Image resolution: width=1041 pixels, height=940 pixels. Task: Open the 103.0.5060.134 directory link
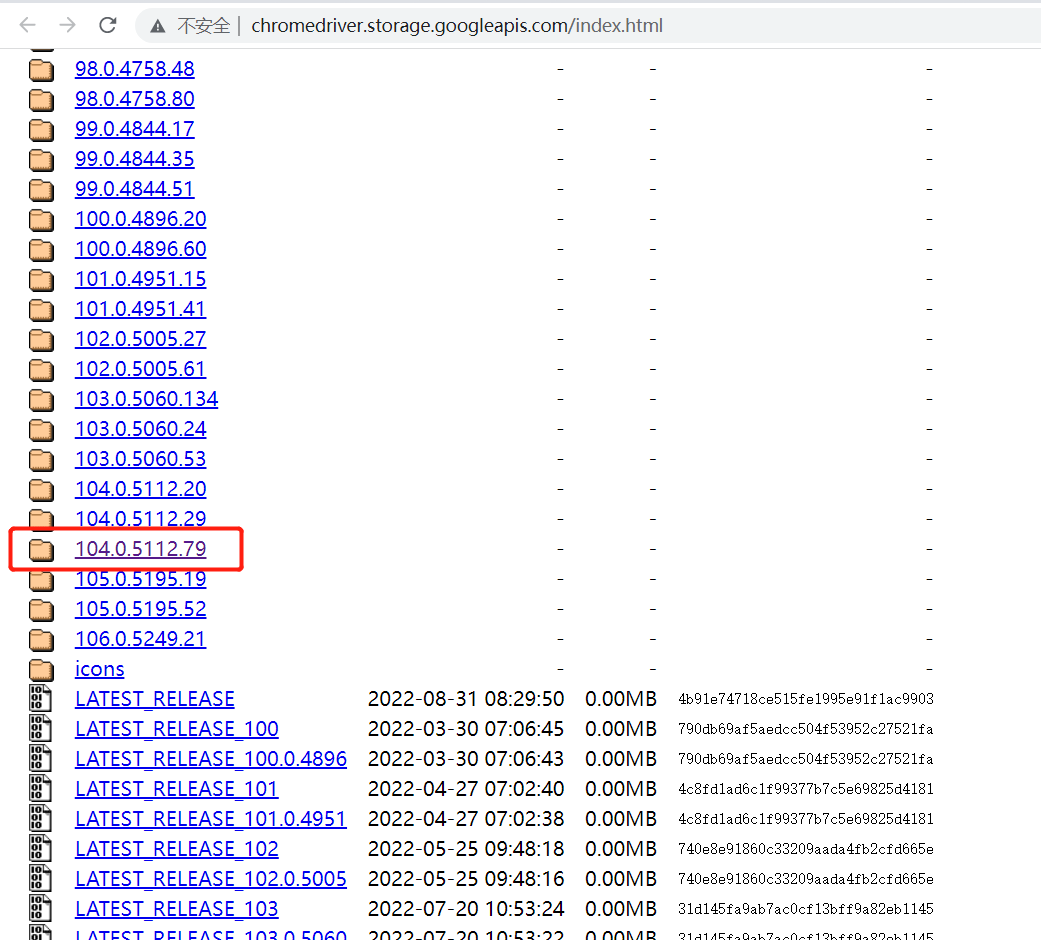coord(146,399)
